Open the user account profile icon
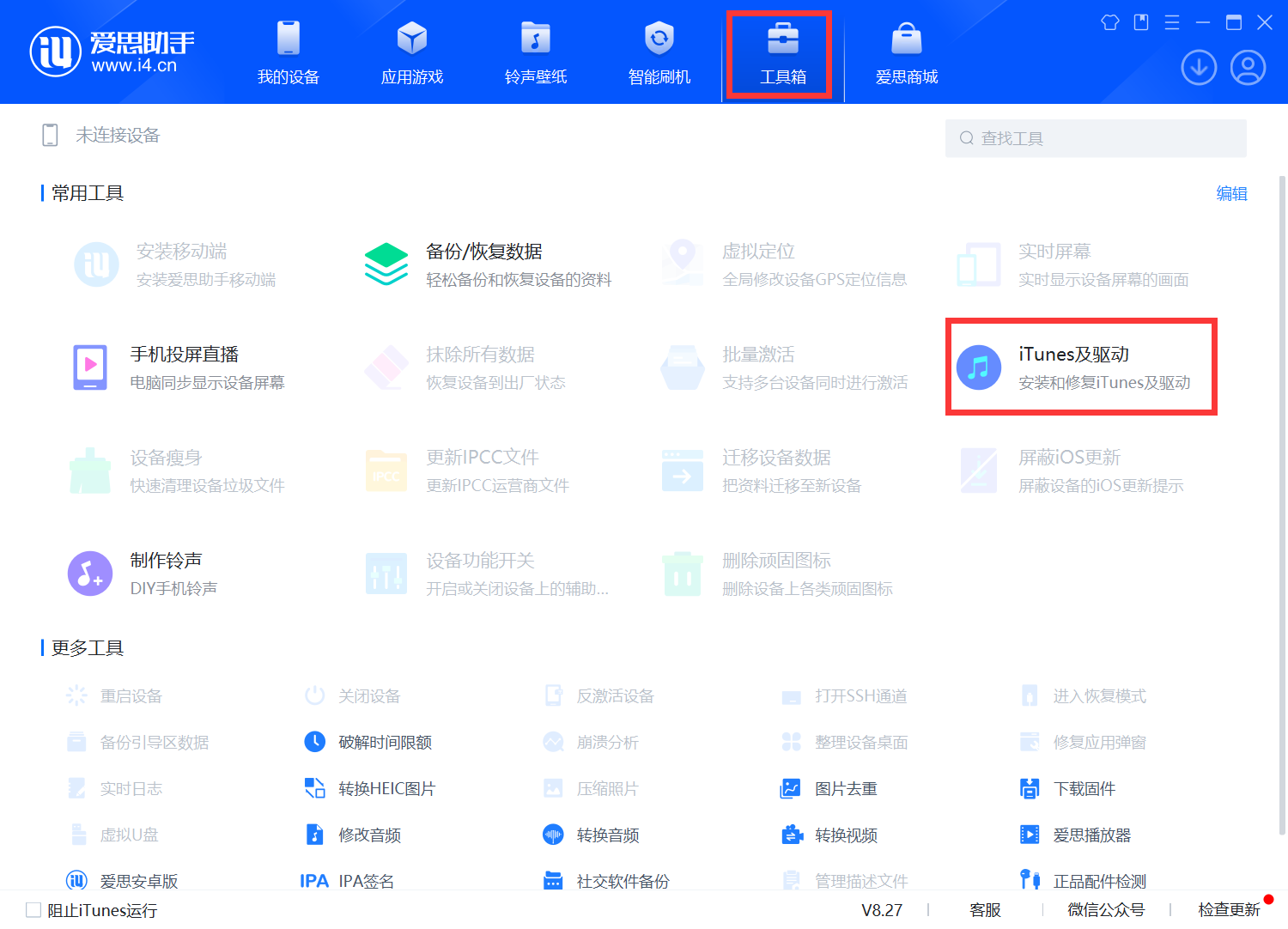This screenshot has width=1288, height=929. pos(1248,67)
